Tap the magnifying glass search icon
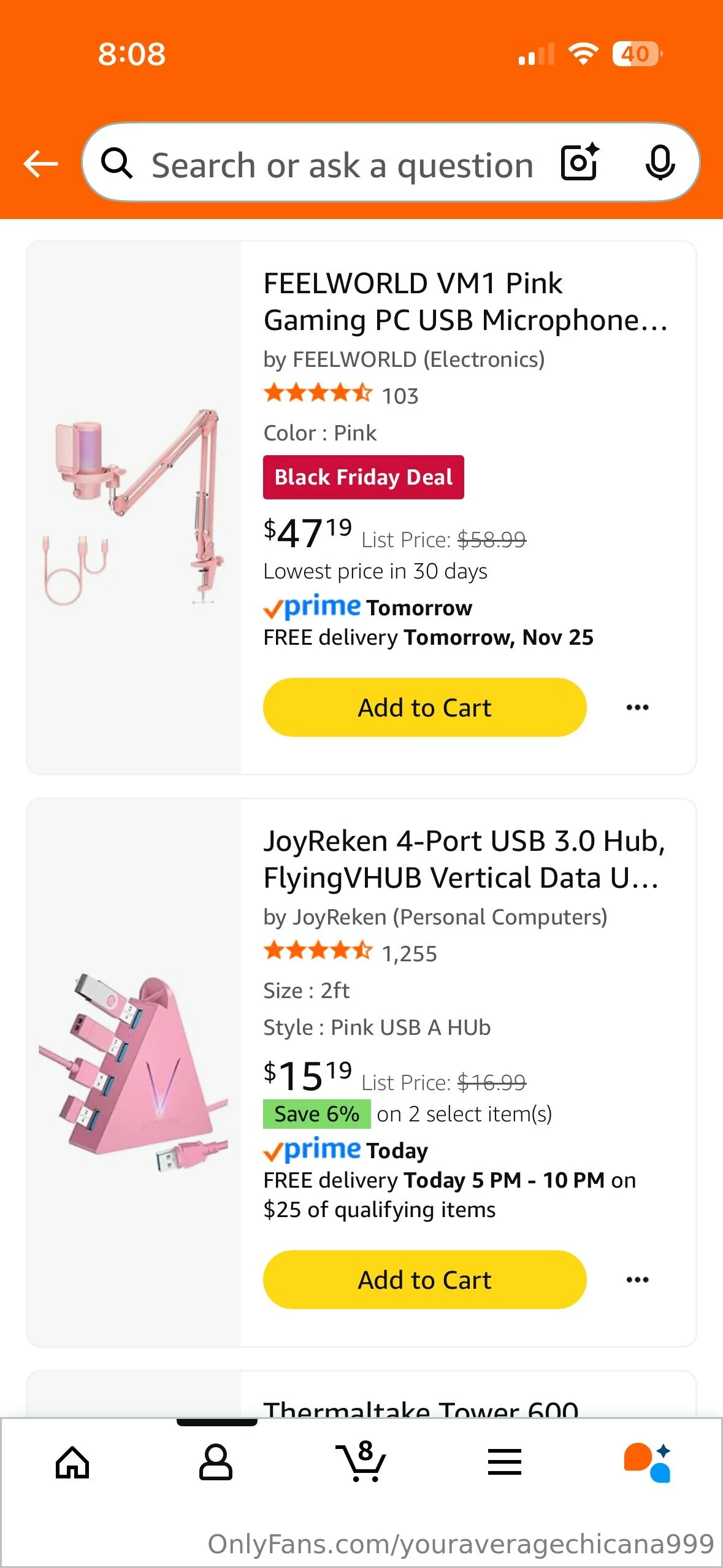The width and height of the screenshot is (723, 1568). [x=117, y=163]
